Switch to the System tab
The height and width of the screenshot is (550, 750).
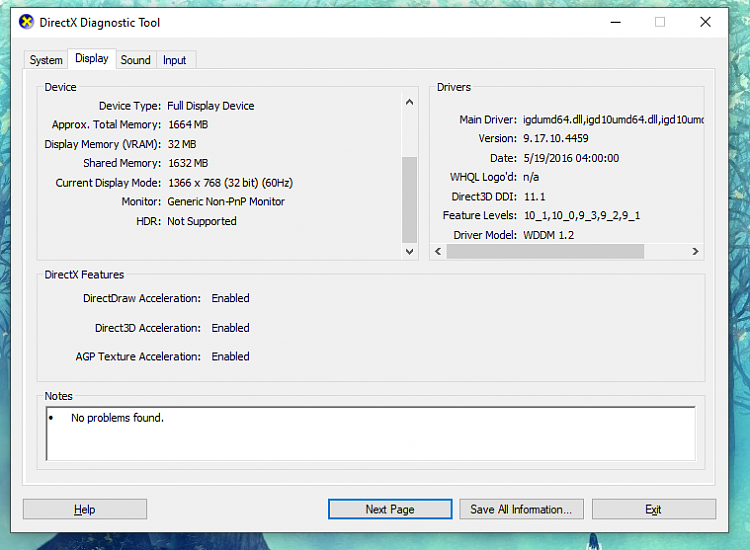coord(46,60)
